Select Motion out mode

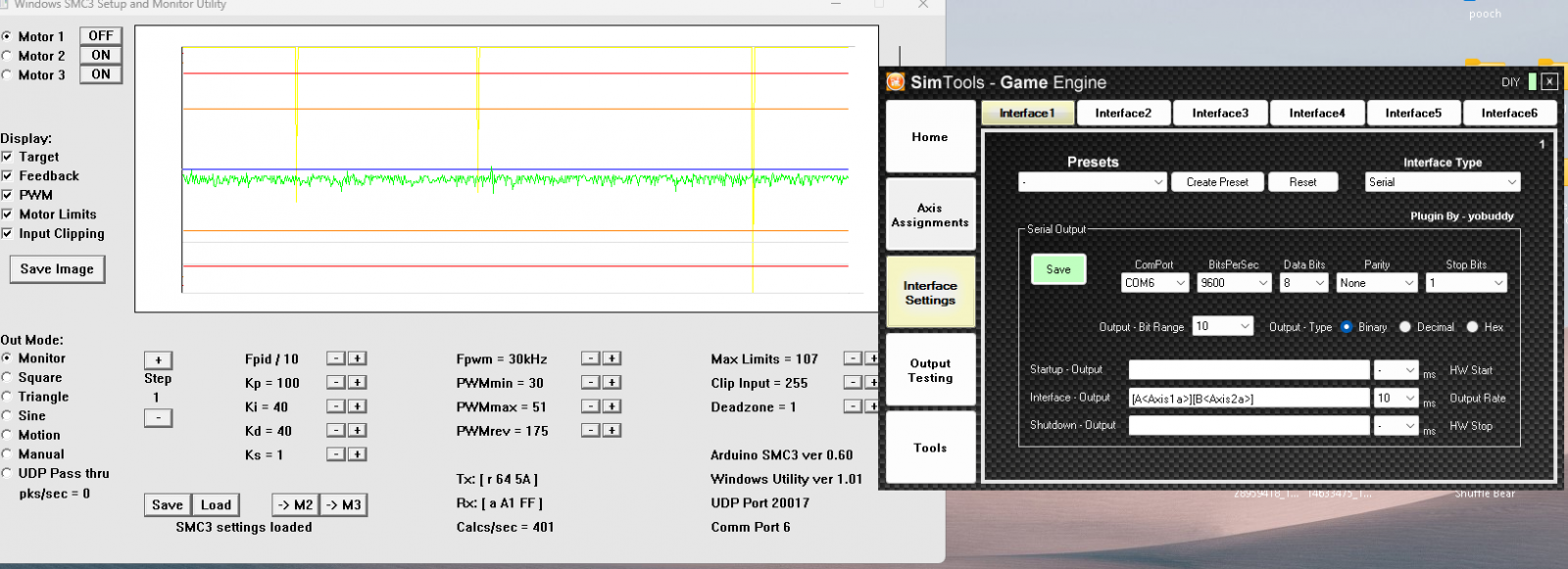(x=7, y=435)
